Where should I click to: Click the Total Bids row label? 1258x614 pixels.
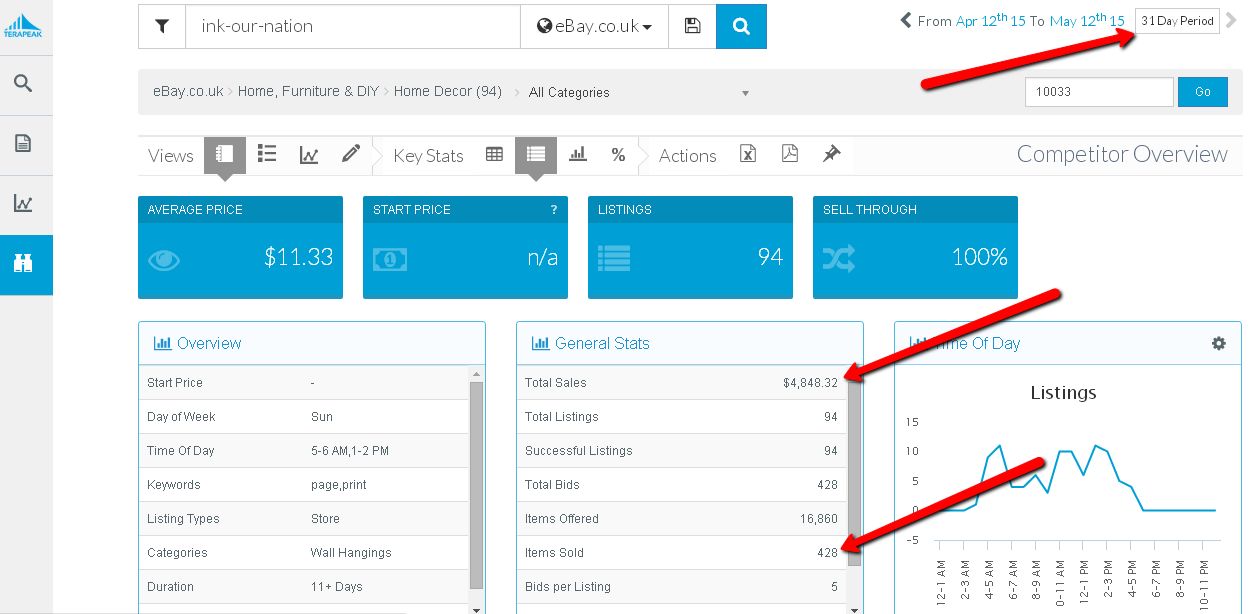[x=552, y=485]
